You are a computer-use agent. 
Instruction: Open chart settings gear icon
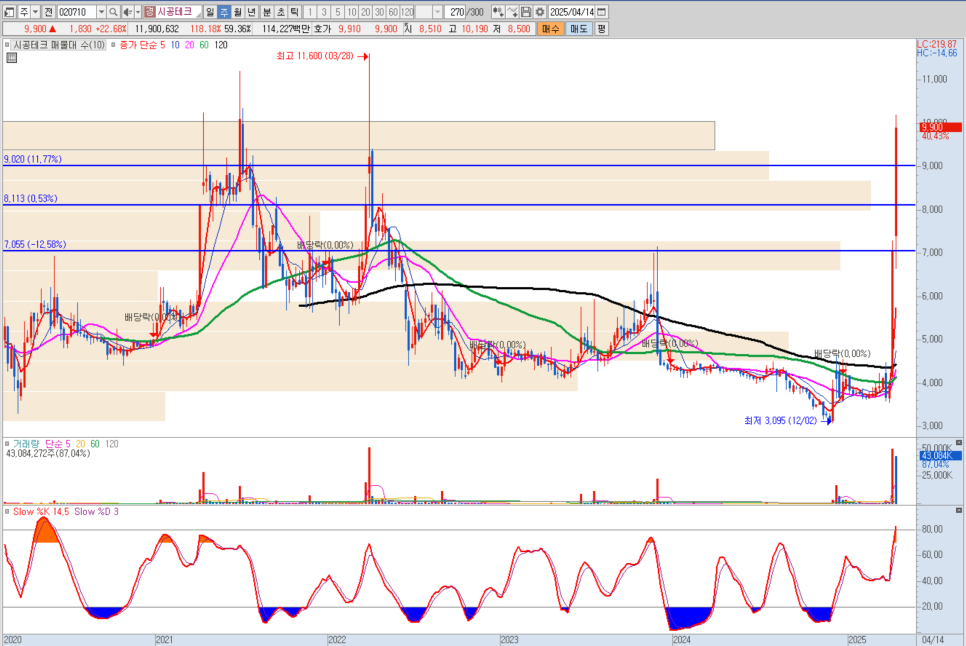[540, 12]
